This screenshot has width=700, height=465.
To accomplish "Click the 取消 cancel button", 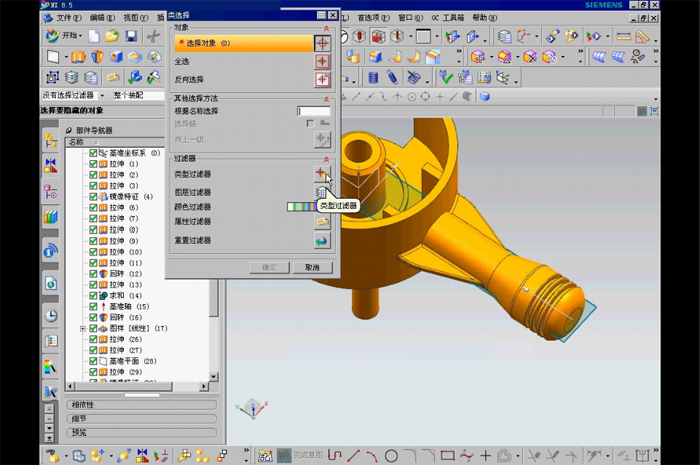I will [312, 268].
